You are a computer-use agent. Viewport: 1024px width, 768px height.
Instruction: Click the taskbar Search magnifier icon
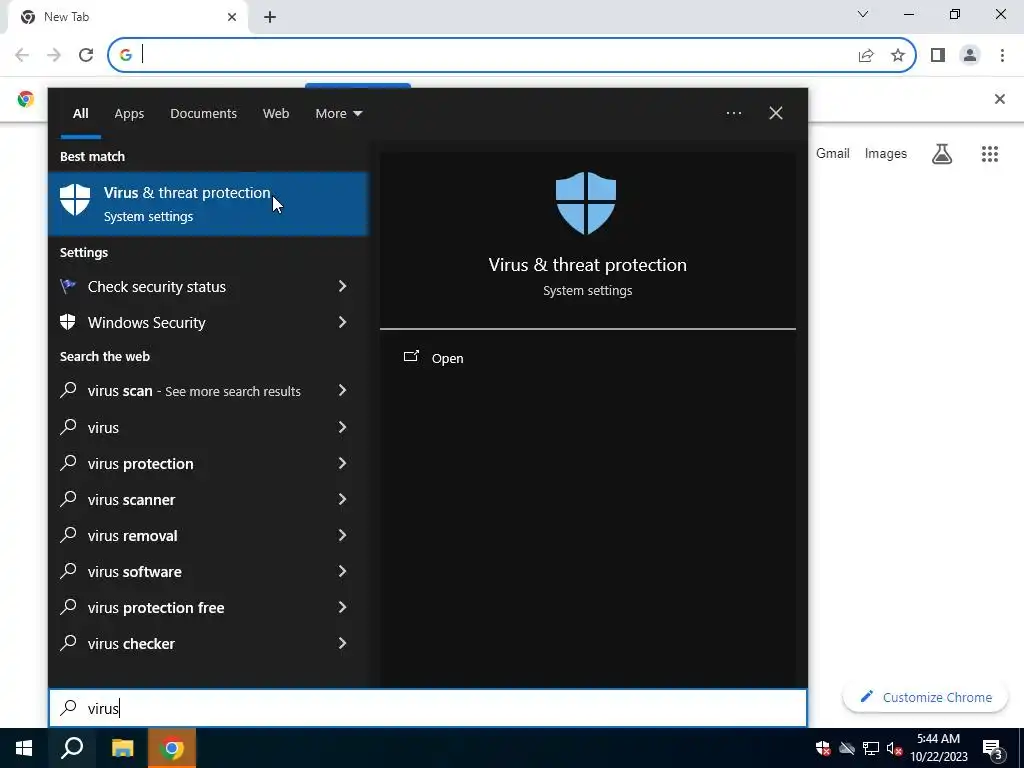click(x=72, y=748)
